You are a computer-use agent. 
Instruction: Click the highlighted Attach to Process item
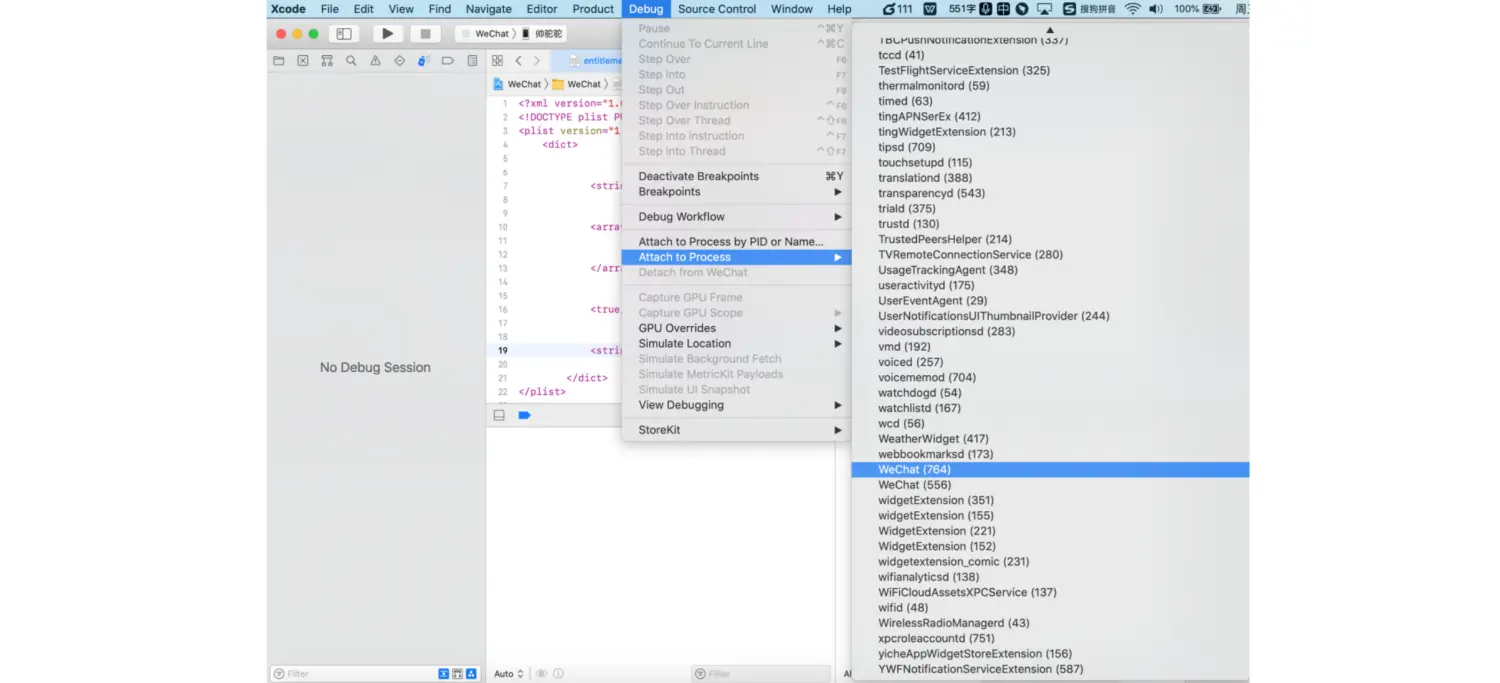[736, 257]
